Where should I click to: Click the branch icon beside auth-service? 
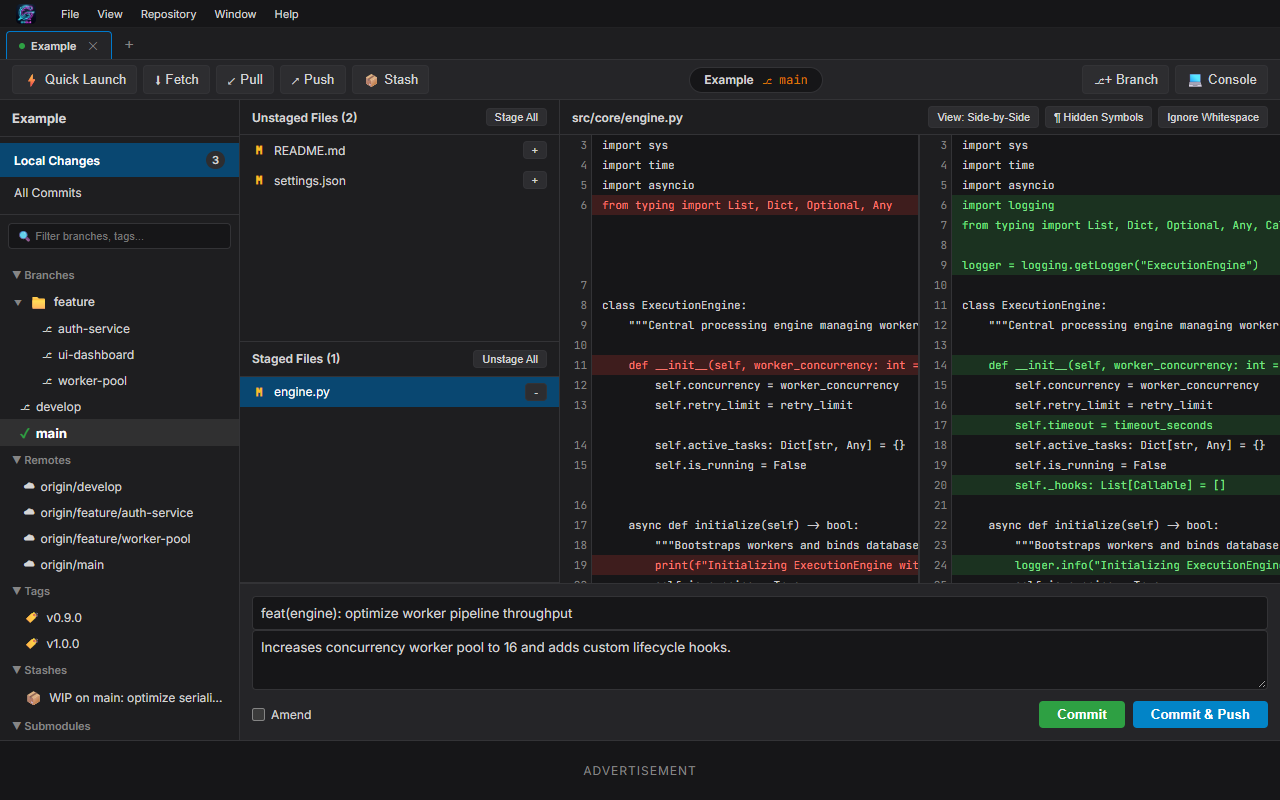click(47, 329)
